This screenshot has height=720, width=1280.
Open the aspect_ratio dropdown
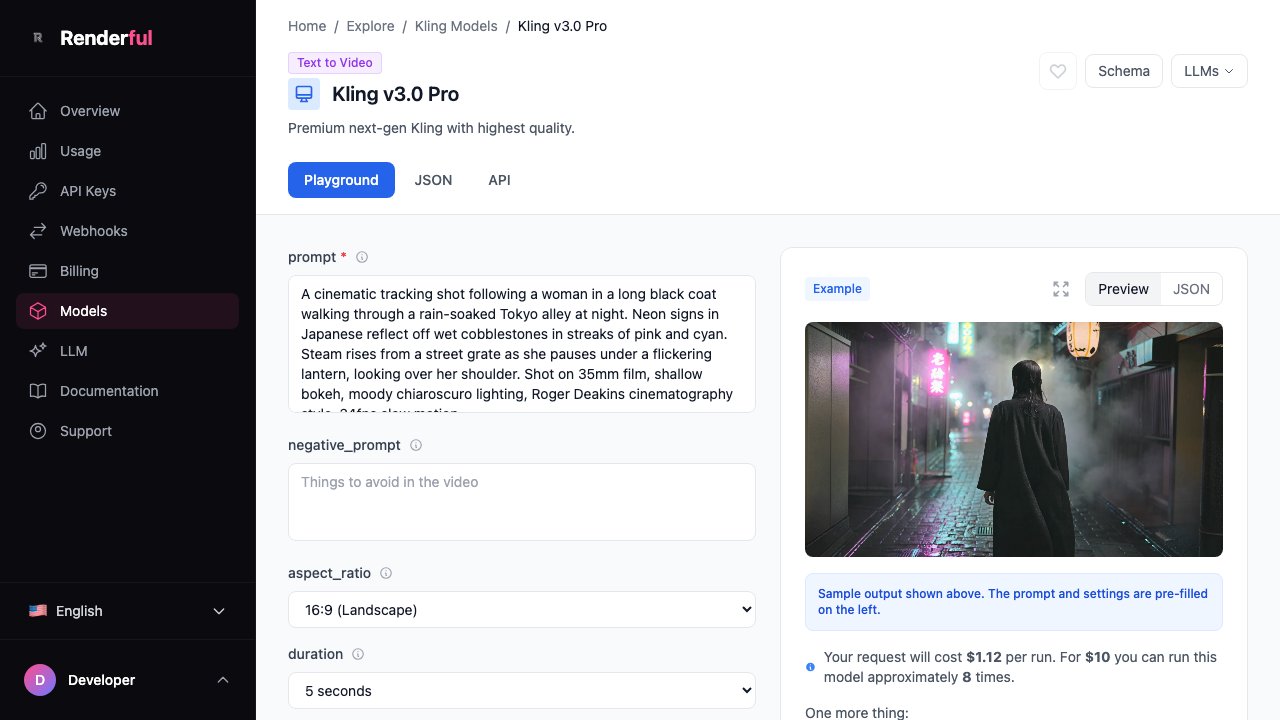click(521, 609)
